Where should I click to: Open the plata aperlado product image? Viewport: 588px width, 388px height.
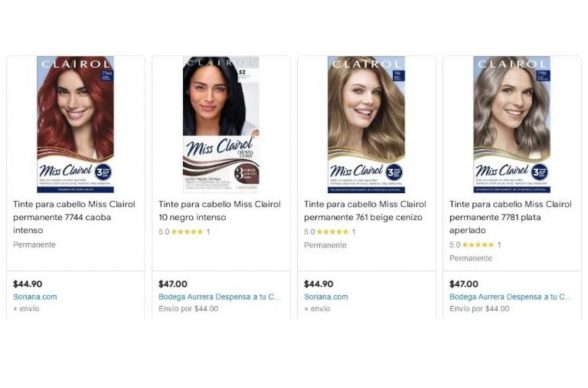[x=512, y=124]
